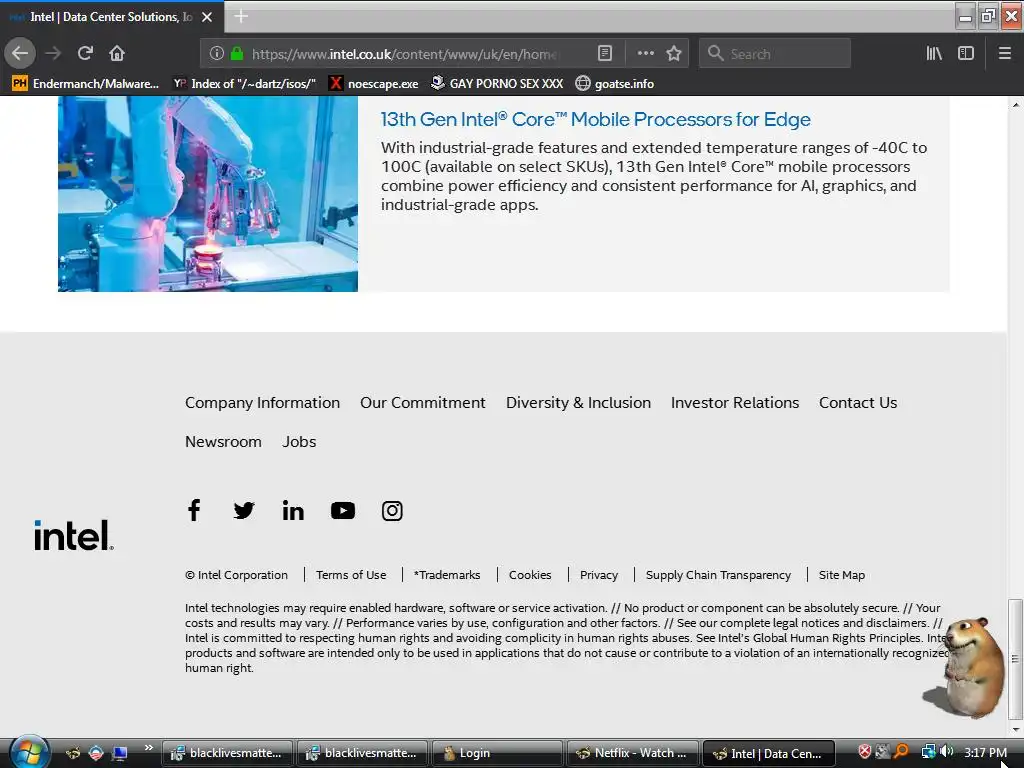Open Diversity & Inclusion footer link
Screen dimensions: 1024x768
(x=579, y=403)
